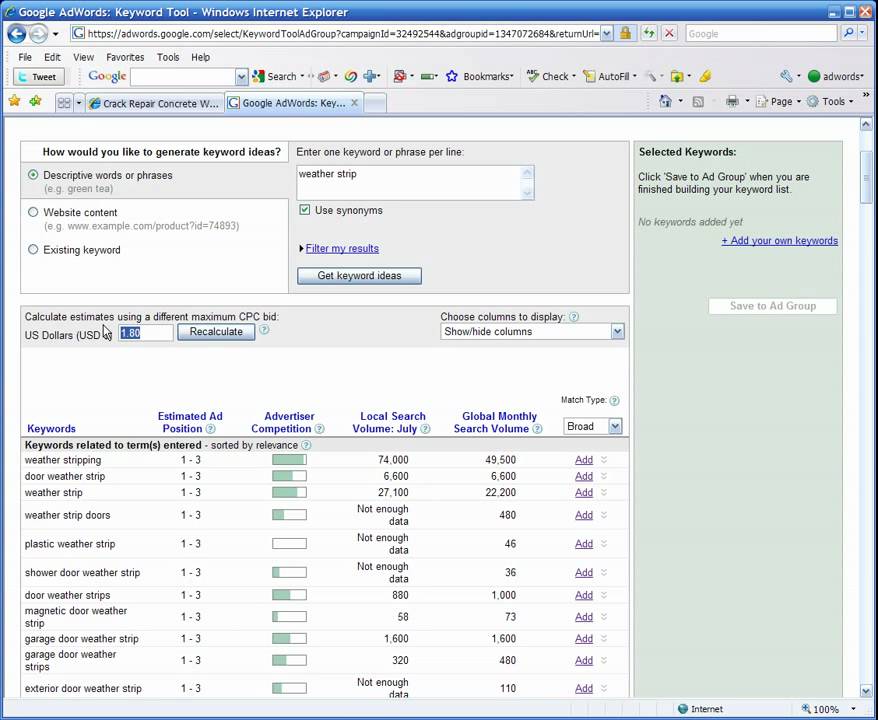Click the AutoFill toolbar icon
This screenshot has height=720, width=878.
coord(589,76)
